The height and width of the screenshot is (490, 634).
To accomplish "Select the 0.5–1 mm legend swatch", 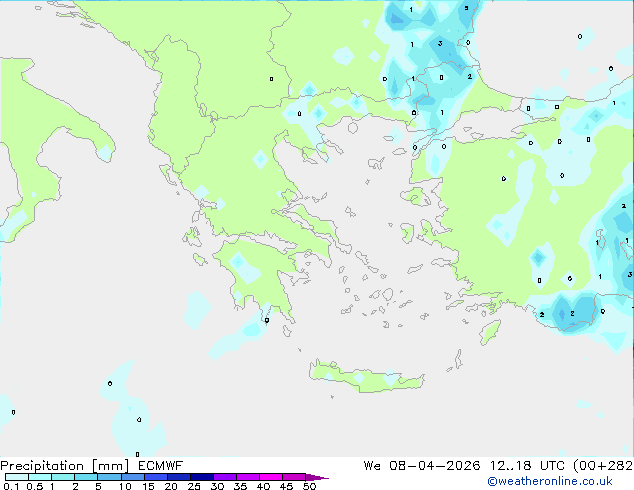I will (40, 477).
